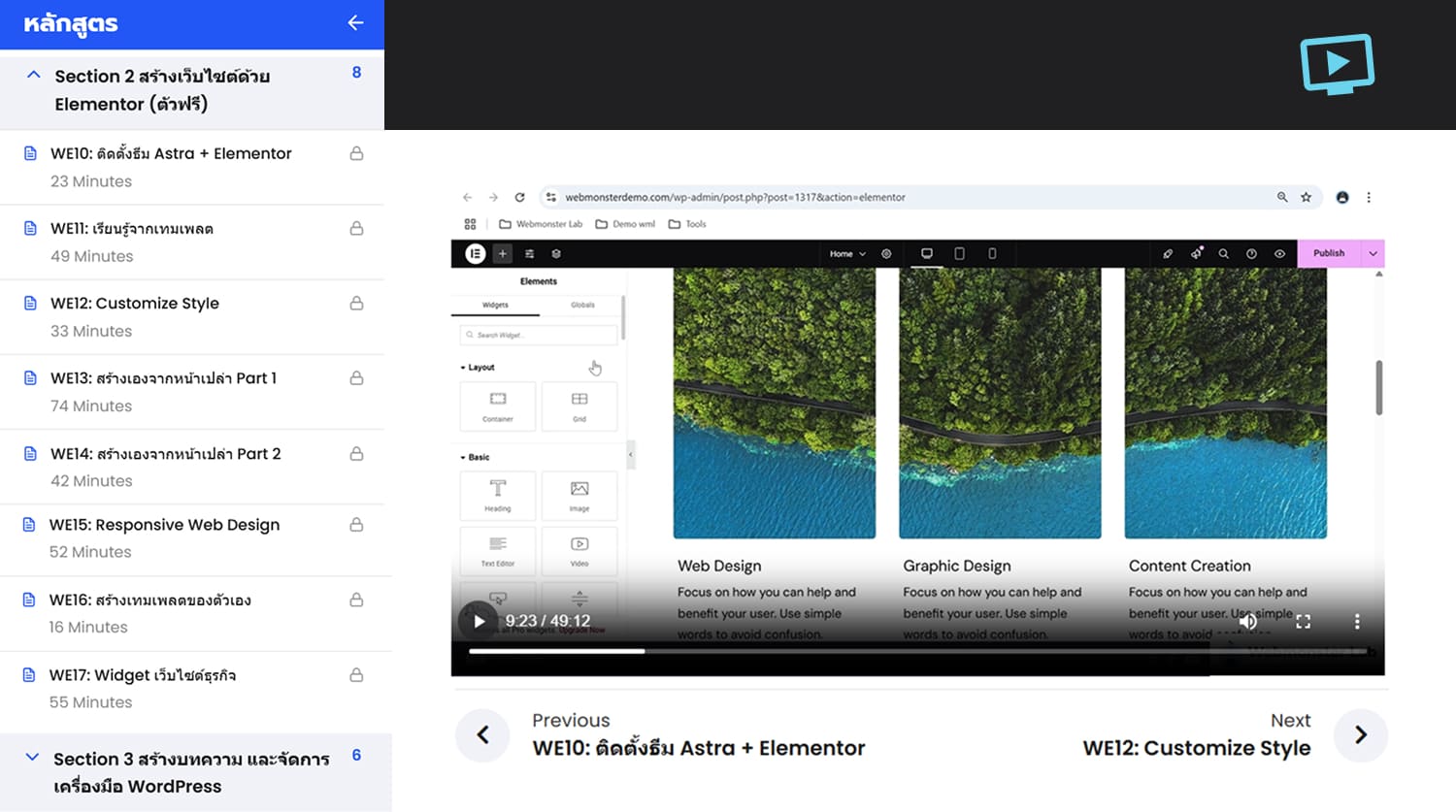Click document icon of WE14 lesson
The image size is (1456, 812).
tap(30, 453)
